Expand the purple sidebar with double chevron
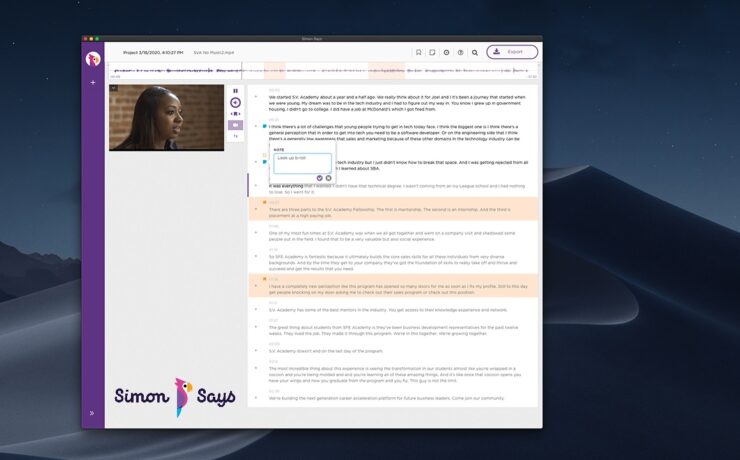Screen dimensions: 740x460 92,413
